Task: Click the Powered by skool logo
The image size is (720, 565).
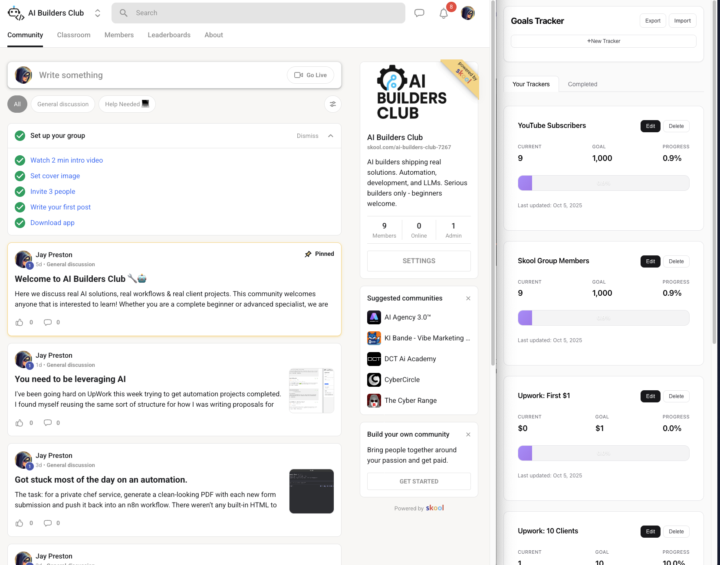Action: click(435, 508)
